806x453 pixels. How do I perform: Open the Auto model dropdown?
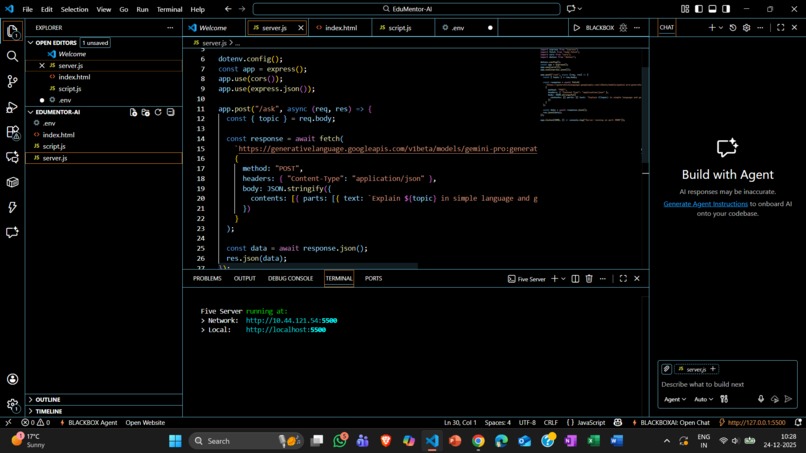pyautogui.click(x=703, y=399)
